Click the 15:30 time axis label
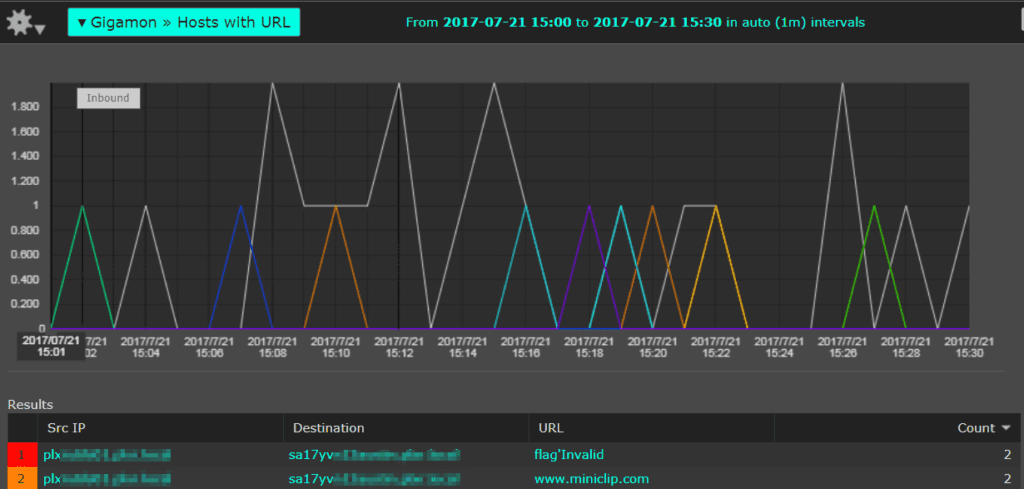The height and width of the screenshot is (489, 1024). [969, 347]
